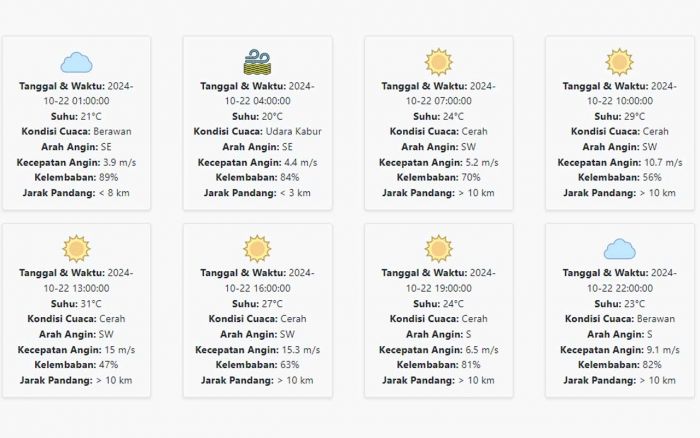The width and height of the screenshot is (700, 438).
Task: Click 'Kelembaban: 56%' humidity value
Action: 620,178
